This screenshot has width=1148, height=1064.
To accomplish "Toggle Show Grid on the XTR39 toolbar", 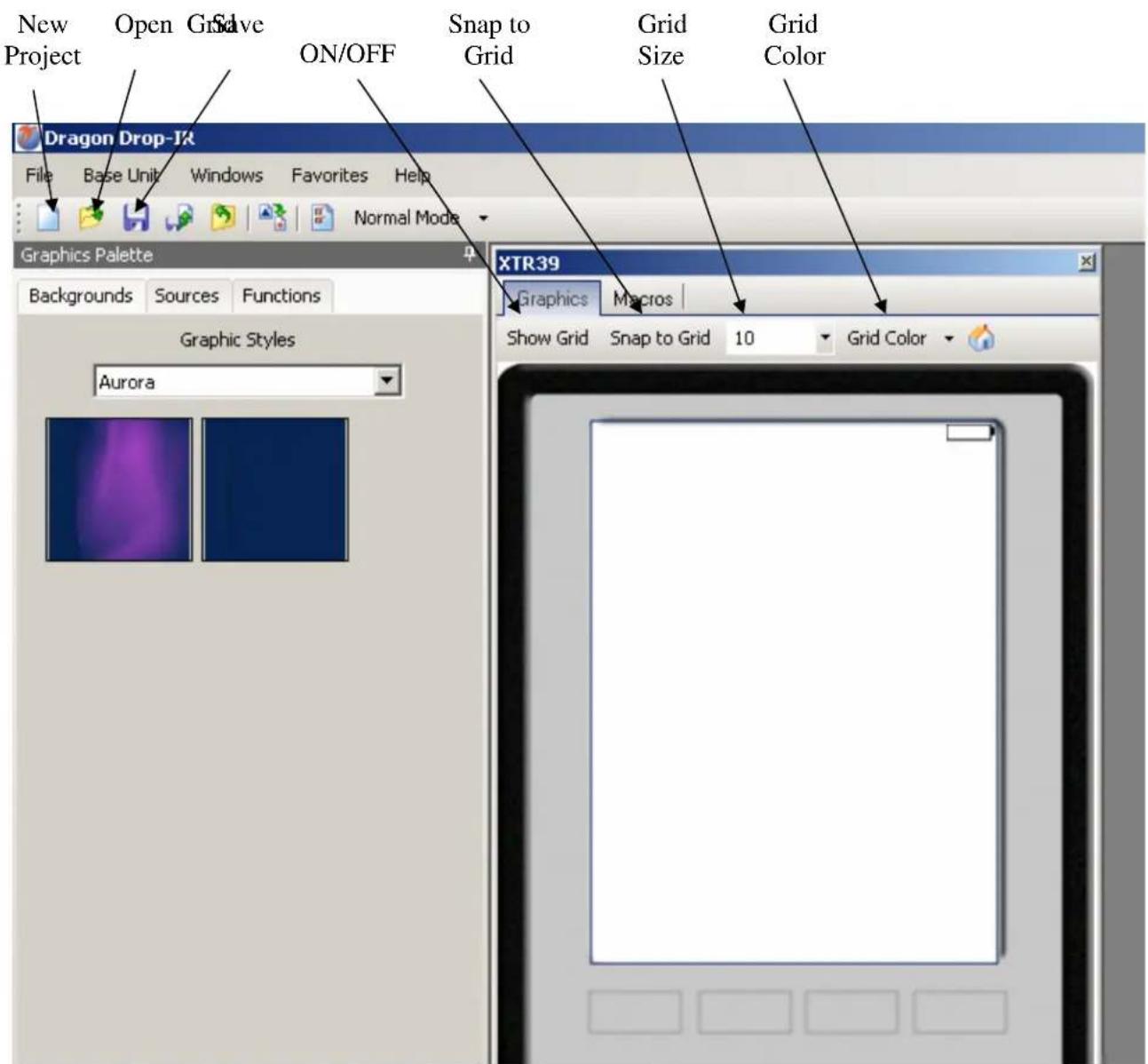I will pos(547,337).
